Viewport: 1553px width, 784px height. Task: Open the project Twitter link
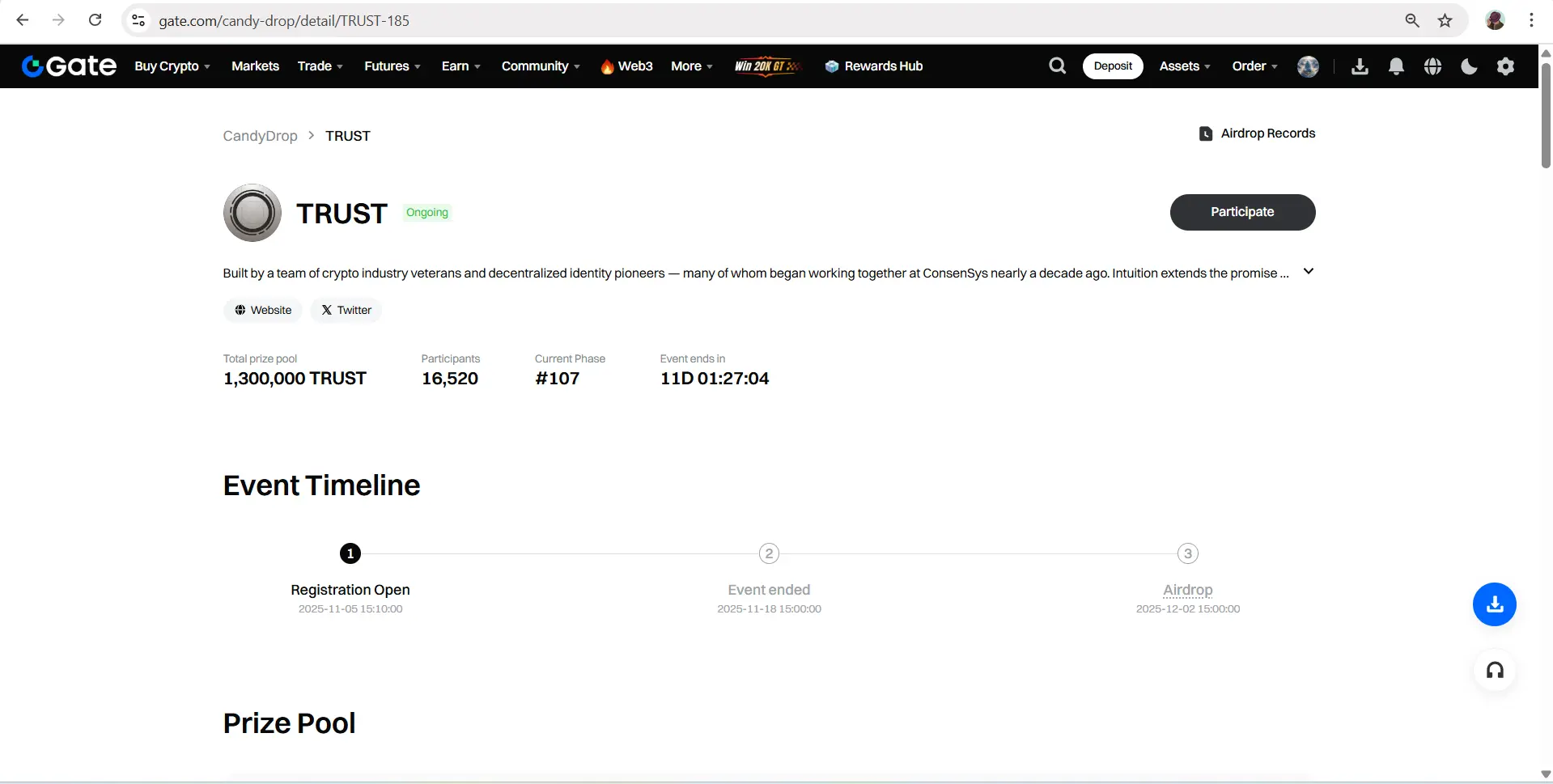coord(346,310)
